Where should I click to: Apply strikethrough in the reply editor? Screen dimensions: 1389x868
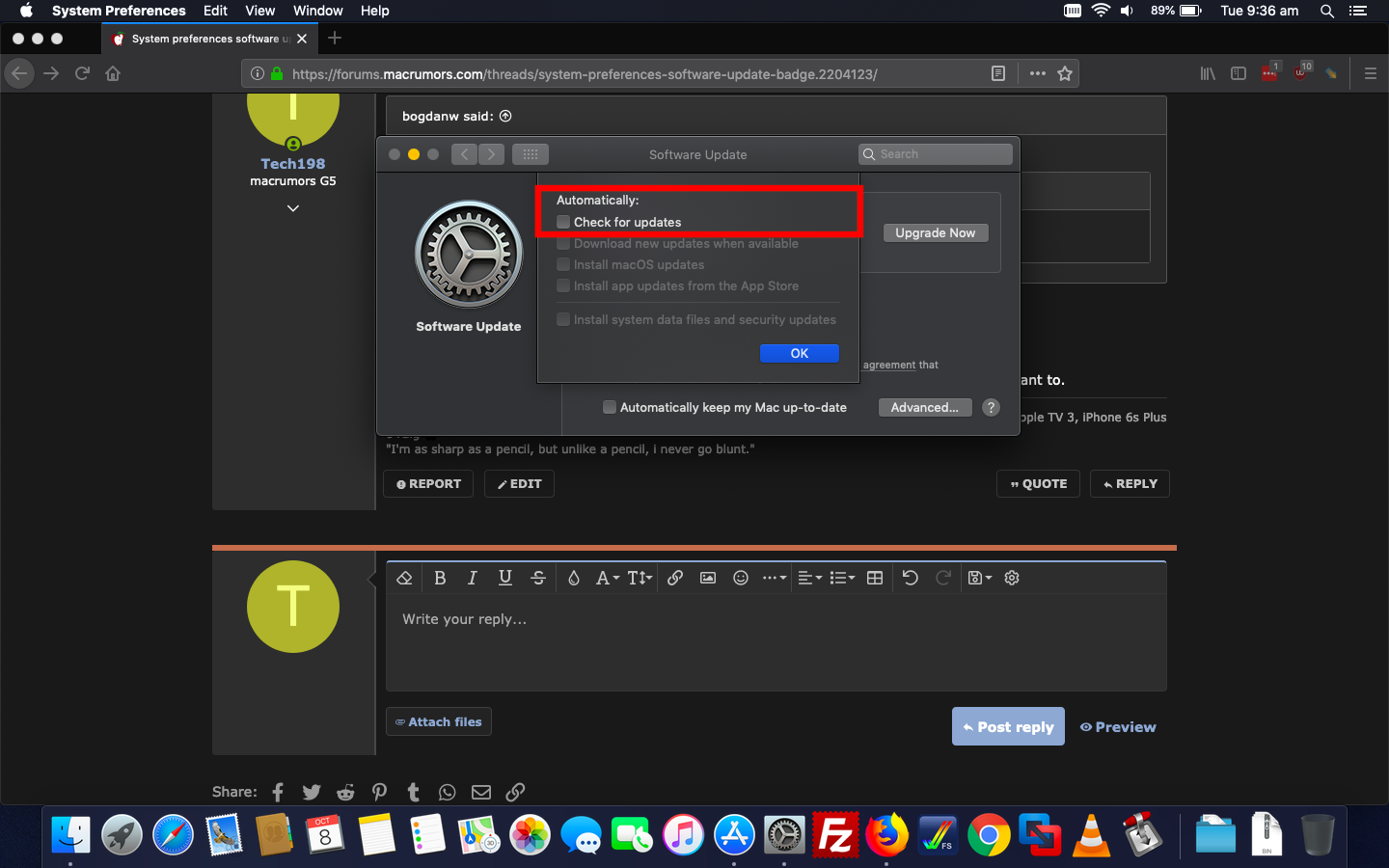pyautogui.click(x=538, y=578)
